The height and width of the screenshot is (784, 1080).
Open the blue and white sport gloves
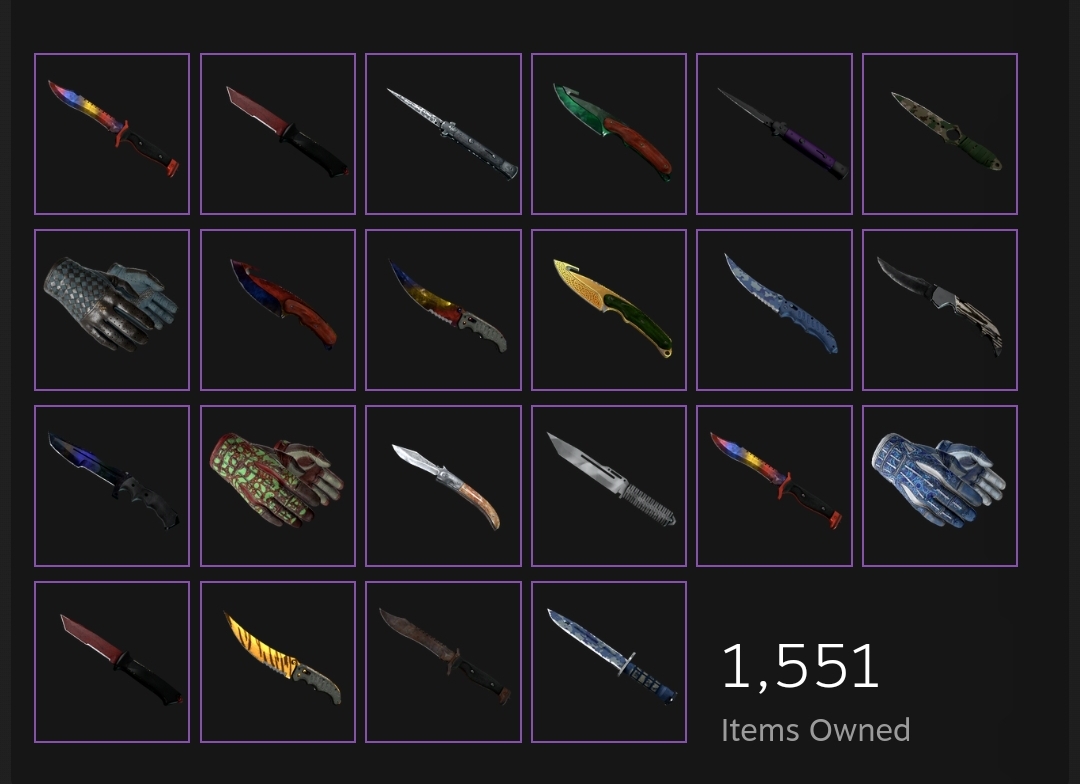point(939,486)
